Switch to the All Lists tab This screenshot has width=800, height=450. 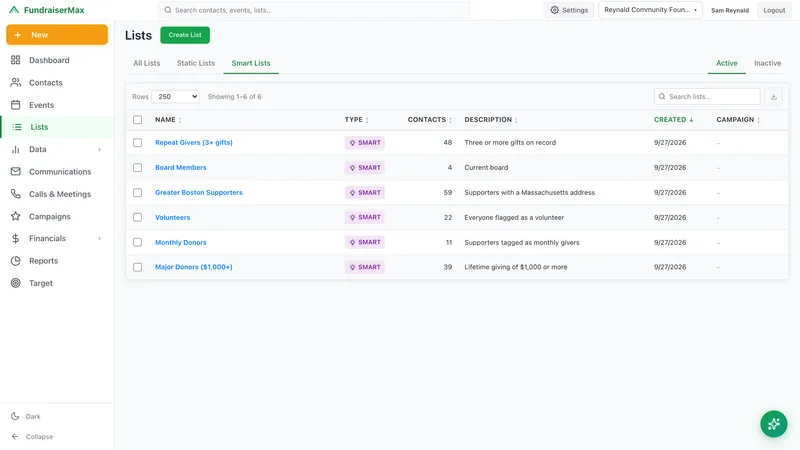[x=147, y=63]
